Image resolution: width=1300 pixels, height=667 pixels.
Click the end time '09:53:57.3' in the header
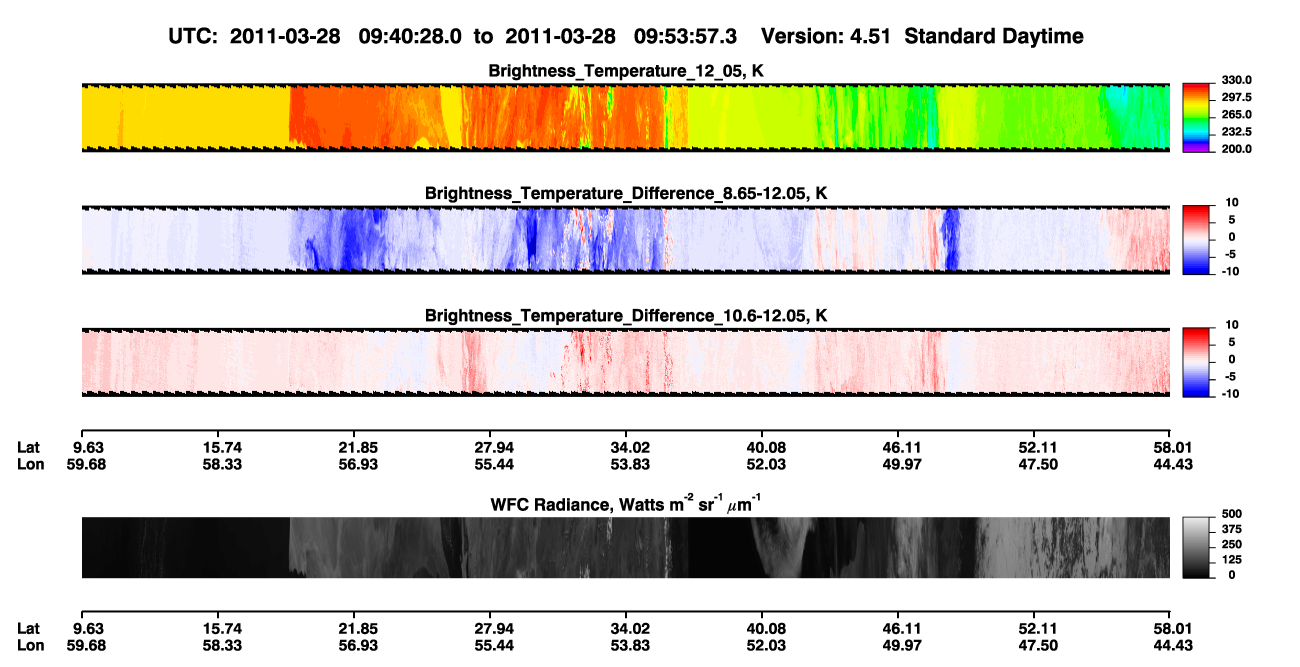tap(685, 36)
